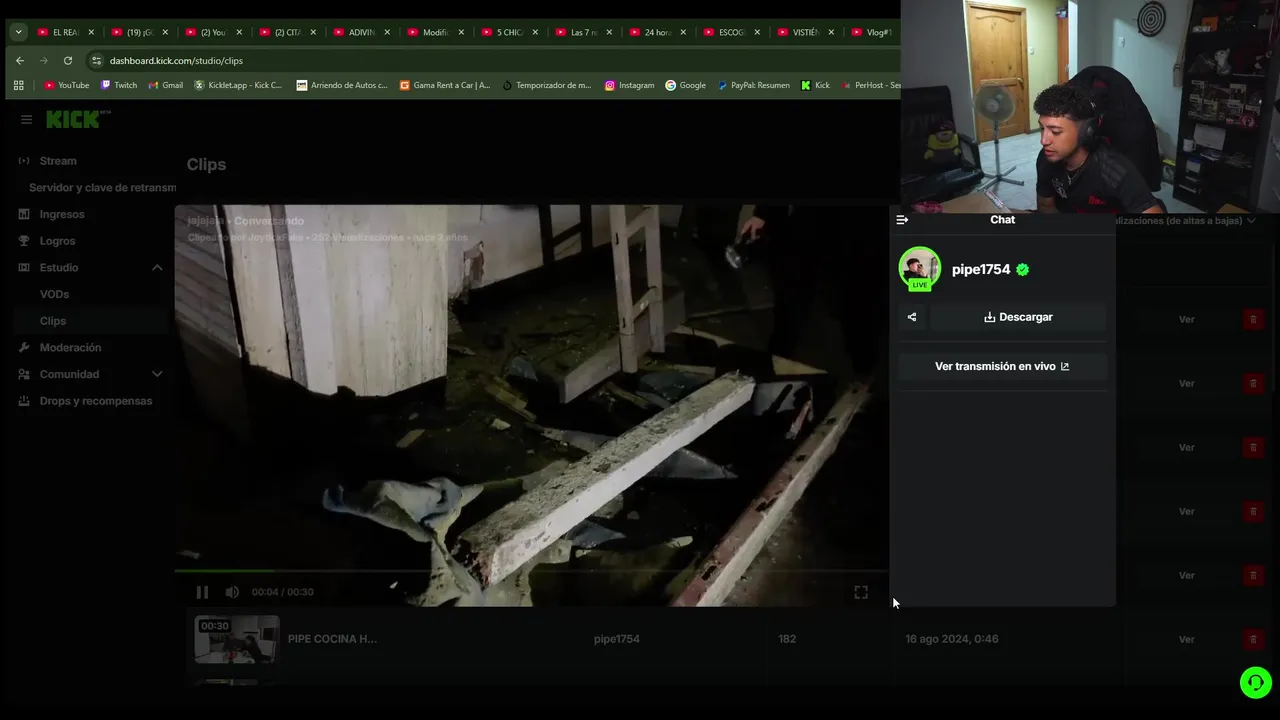Click Ver transmisión en vivo

(x=1002, y=366)
